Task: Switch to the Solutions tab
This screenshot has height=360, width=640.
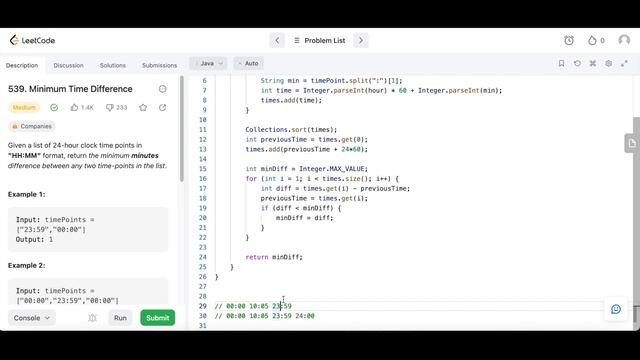Action: coord(113,65)
